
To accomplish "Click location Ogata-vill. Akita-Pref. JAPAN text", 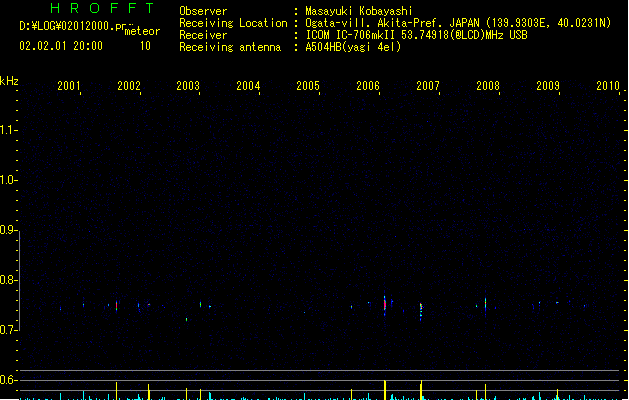I will pyautogui.click(x=392, y=23).
